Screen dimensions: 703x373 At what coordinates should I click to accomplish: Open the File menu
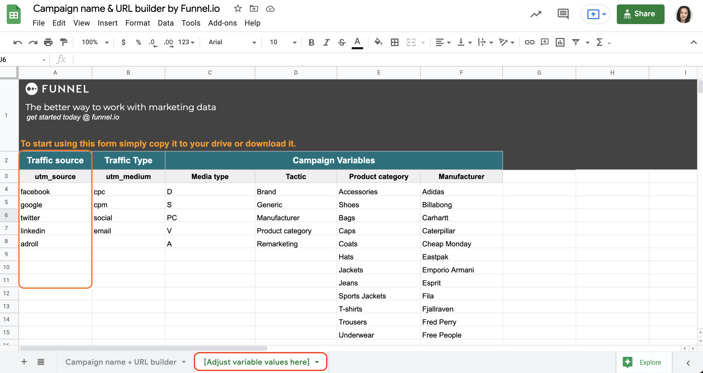tap(39, 23)
